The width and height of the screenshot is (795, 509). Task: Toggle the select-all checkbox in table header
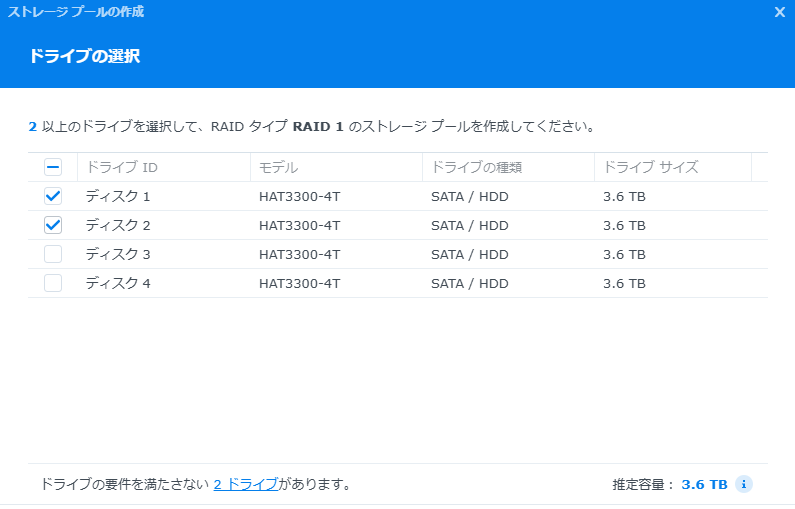[x=53, y=167]
